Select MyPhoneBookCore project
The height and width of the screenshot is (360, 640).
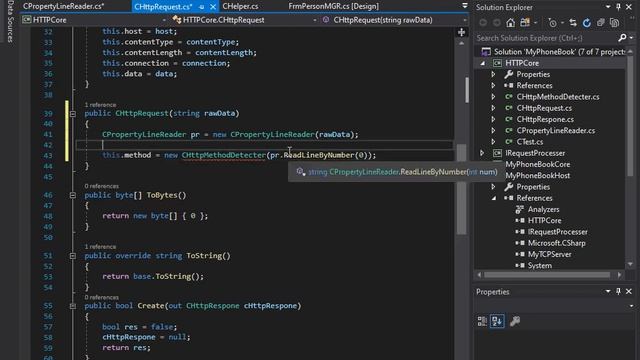click(x=538, y=164)
